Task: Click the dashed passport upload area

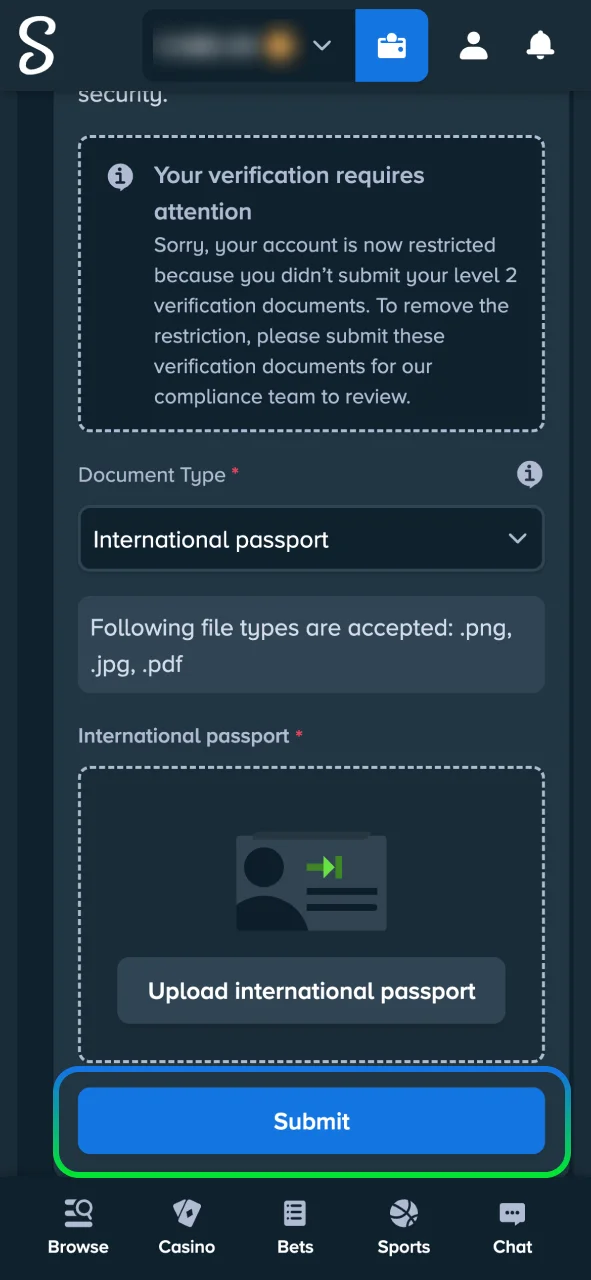Action: (311, 915)
